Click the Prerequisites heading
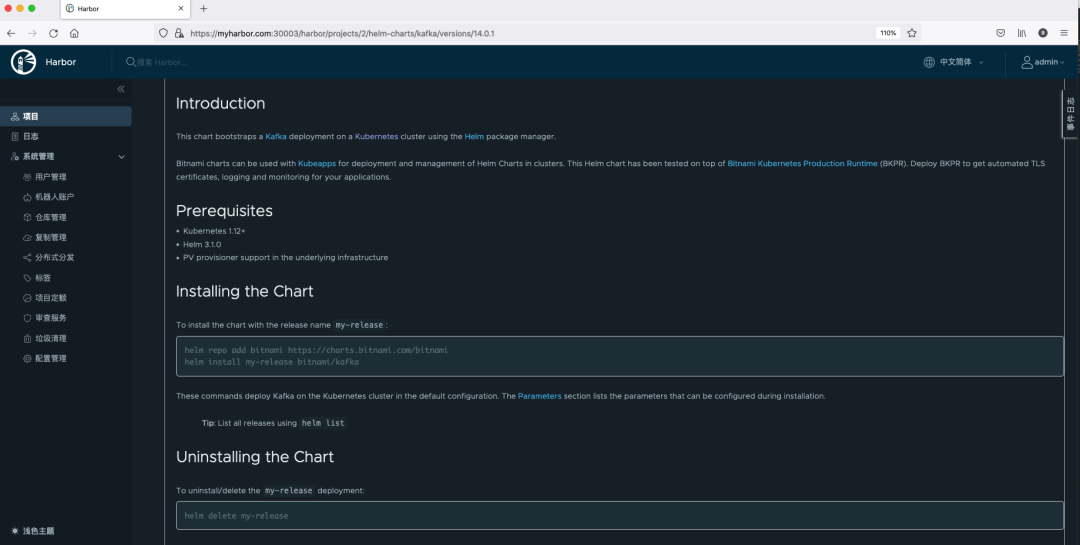This screenshot has height=545, width=1080. [224, 211]
